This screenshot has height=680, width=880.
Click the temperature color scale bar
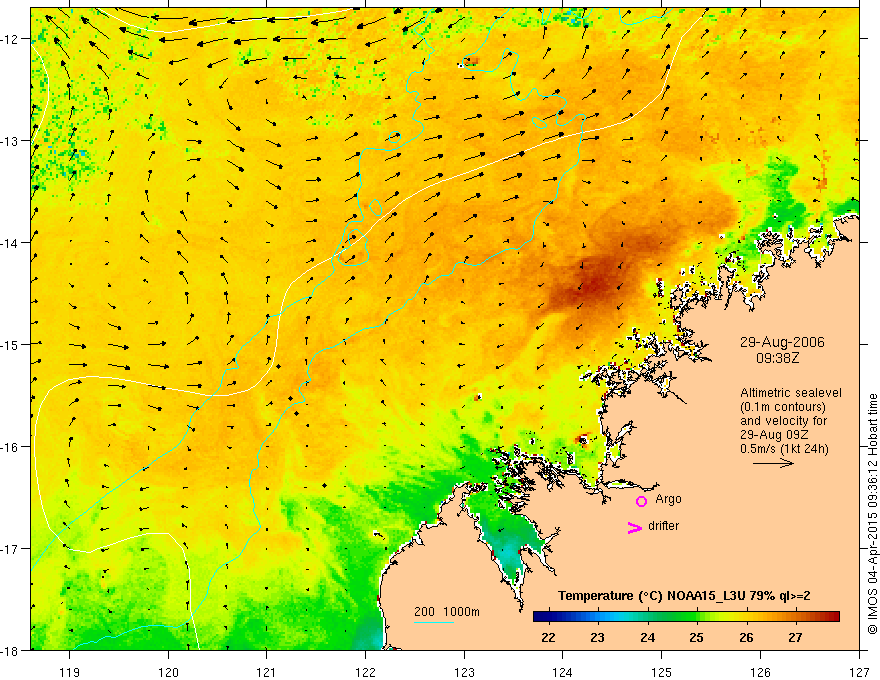click(x=686, y=616)
